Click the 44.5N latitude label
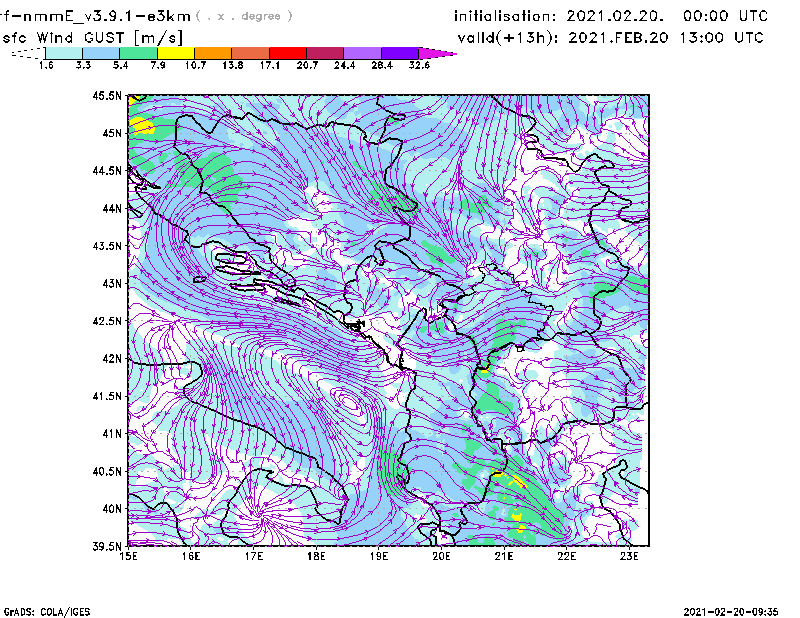800x618 pixels. click(107, 170)
